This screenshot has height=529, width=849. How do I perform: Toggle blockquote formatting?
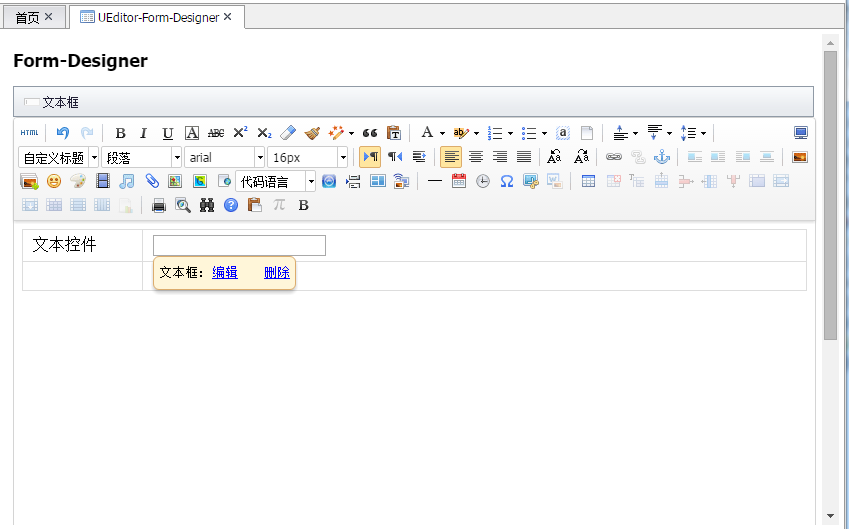[370, 133]
